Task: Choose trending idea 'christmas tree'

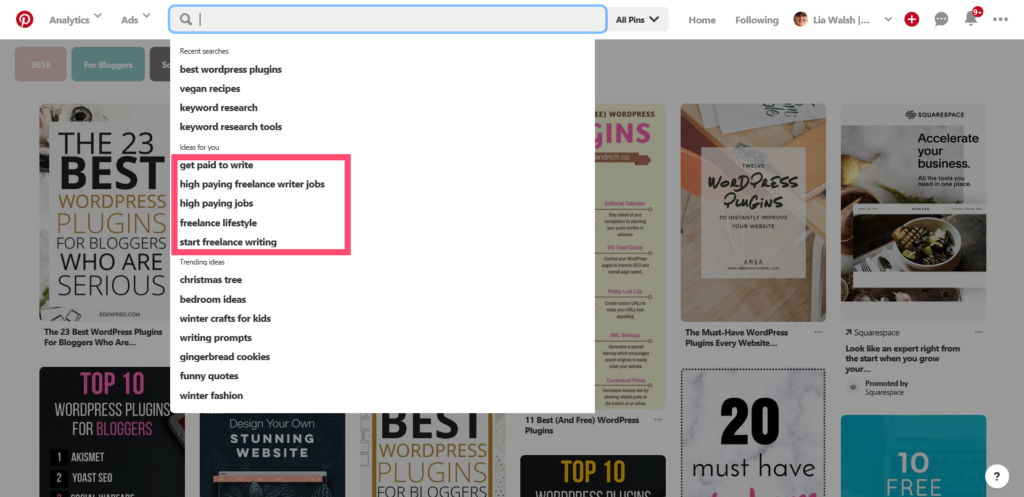Action: point(210,280)
